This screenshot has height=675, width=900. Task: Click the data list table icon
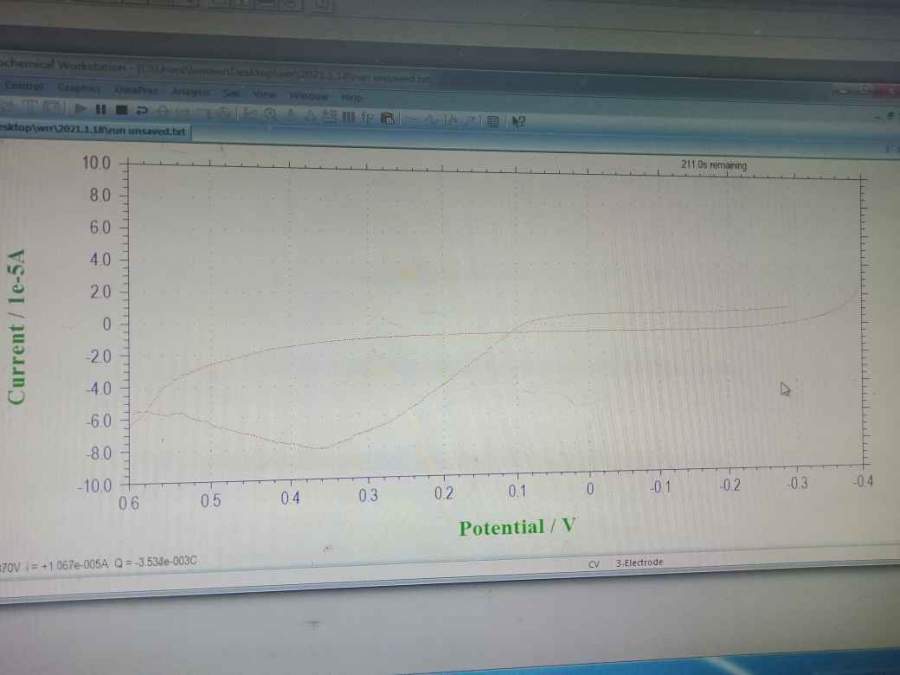click(492, 121)
